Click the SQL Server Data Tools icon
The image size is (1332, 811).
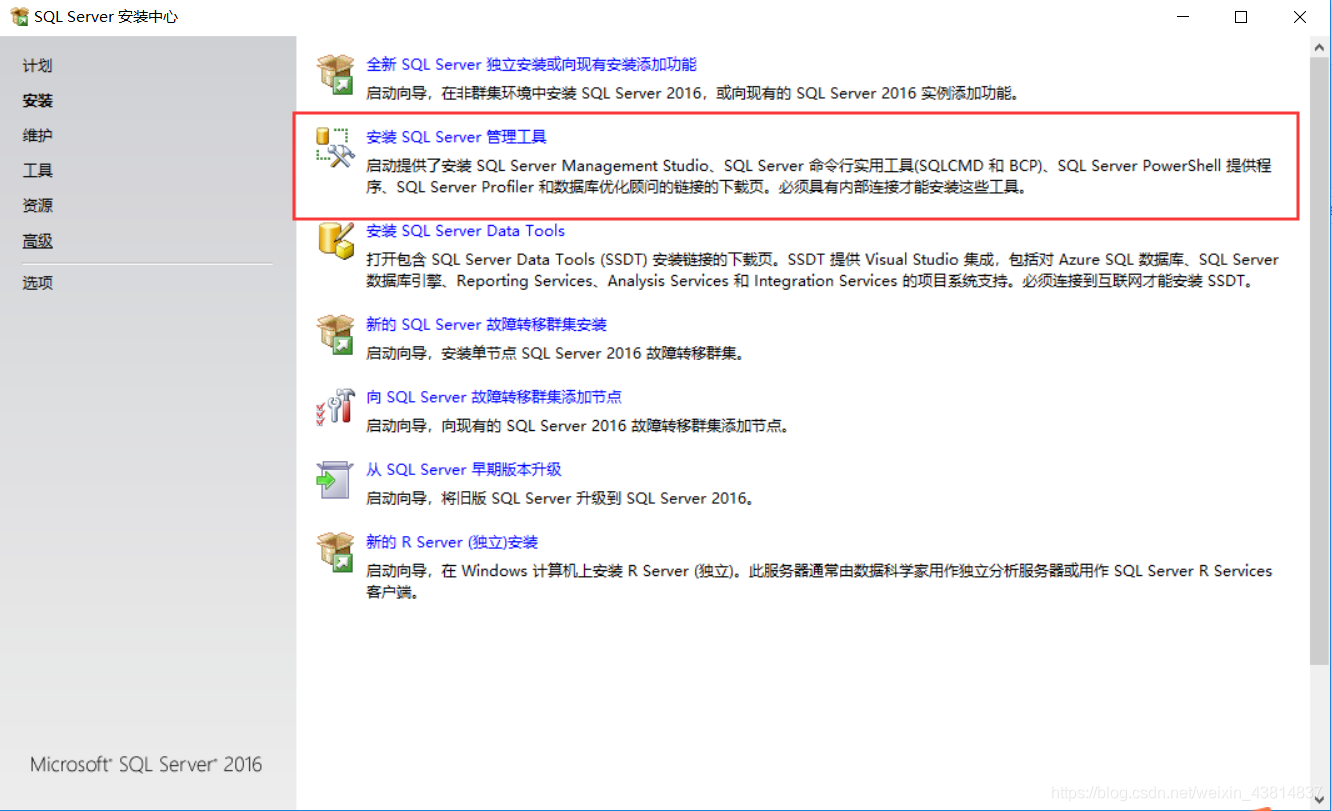(x=336, y=241)
